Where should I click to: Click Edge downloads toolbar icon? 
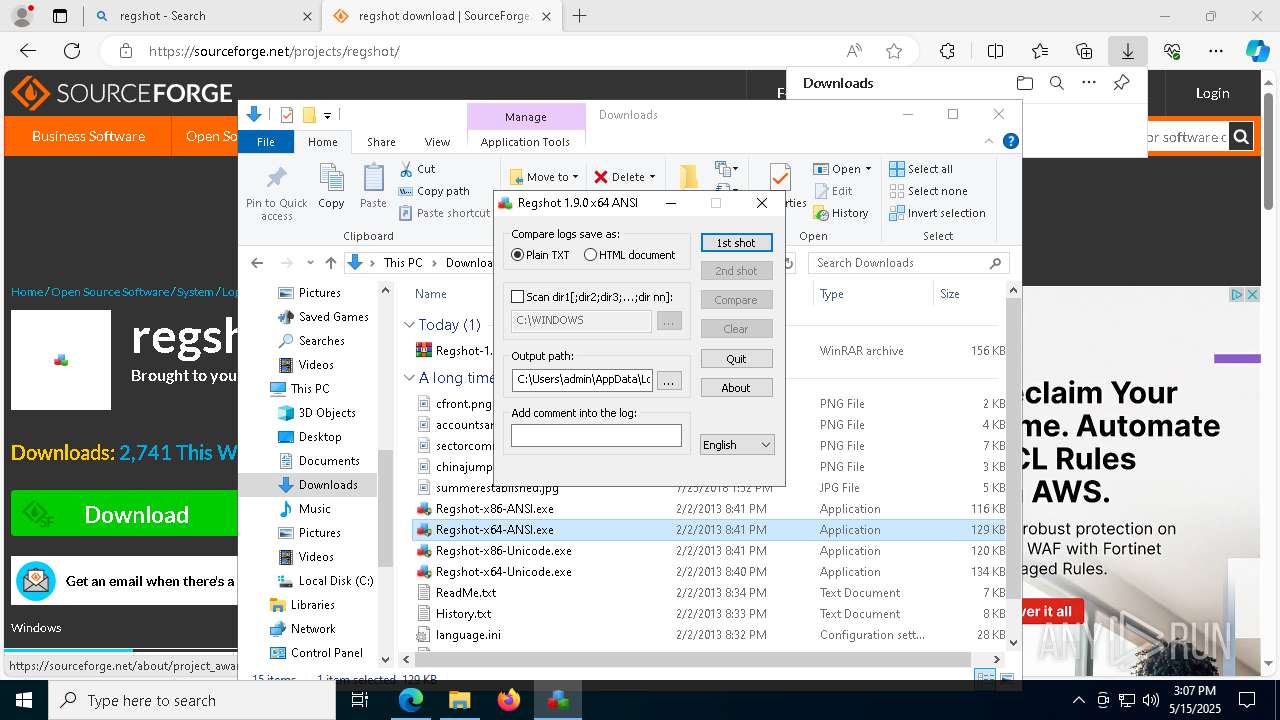(x=1127, y=51)
